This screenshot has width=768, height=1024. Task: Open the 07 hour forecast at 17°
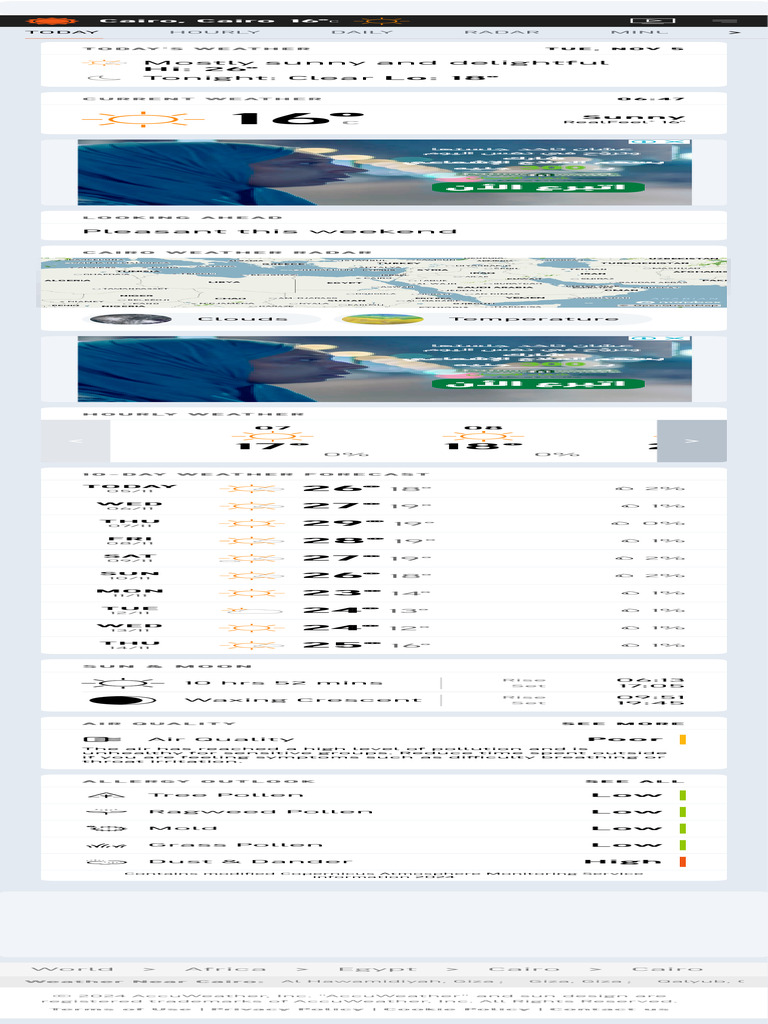click(272, 441)
